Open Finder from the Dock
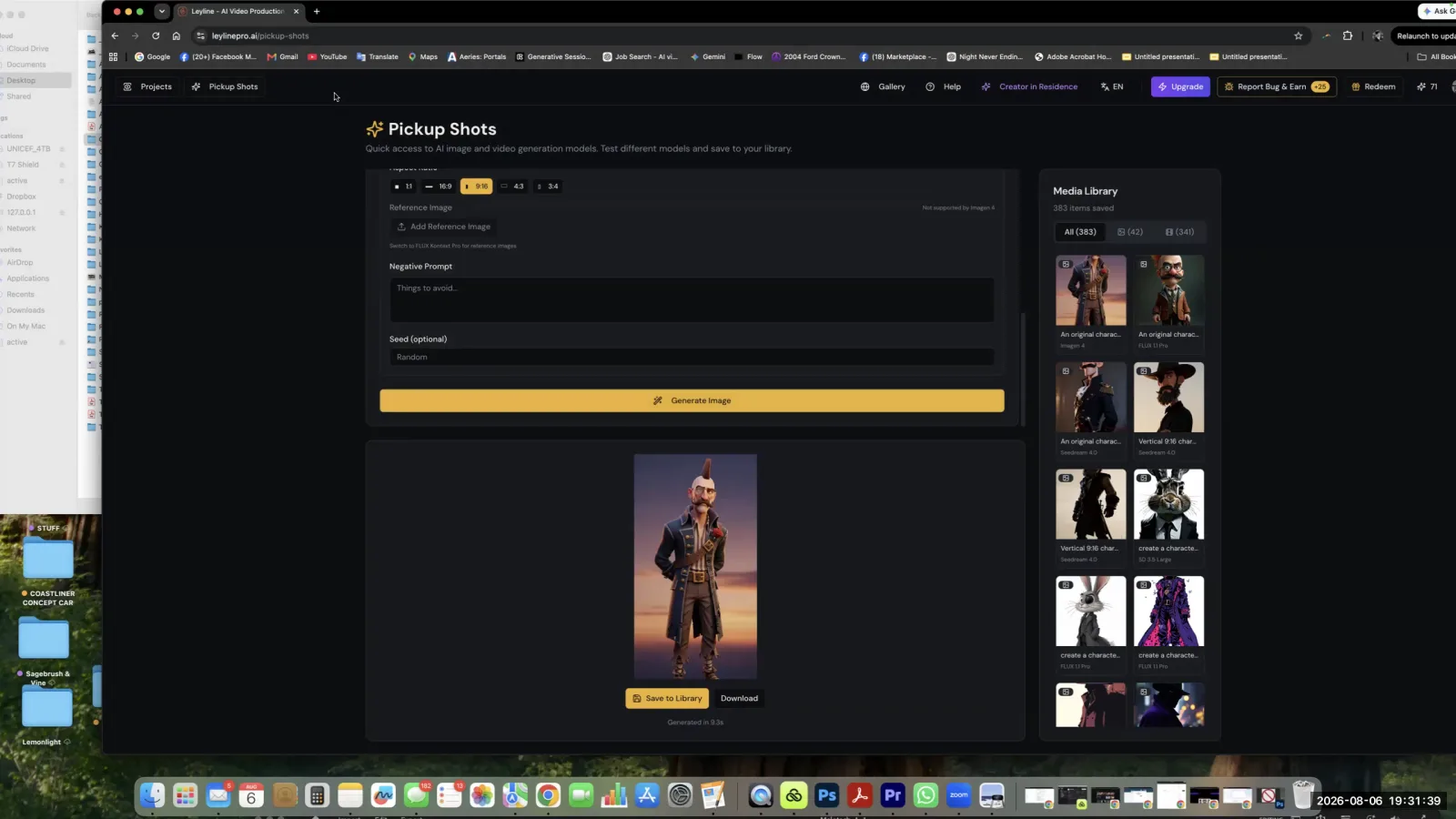 tap(152, 796)
